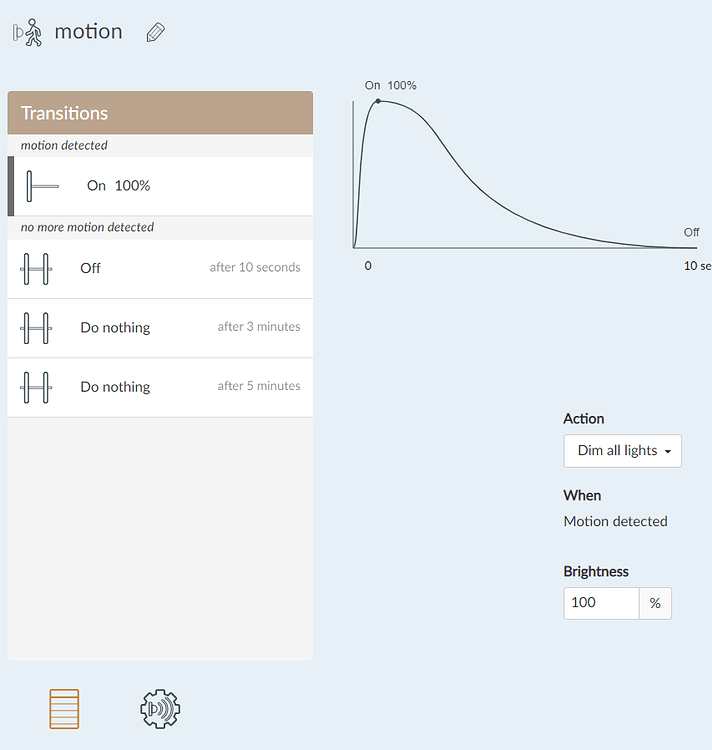Click the On 100% point on graph
The height and width of the screenshot is (750, 712).
[378, 101]
